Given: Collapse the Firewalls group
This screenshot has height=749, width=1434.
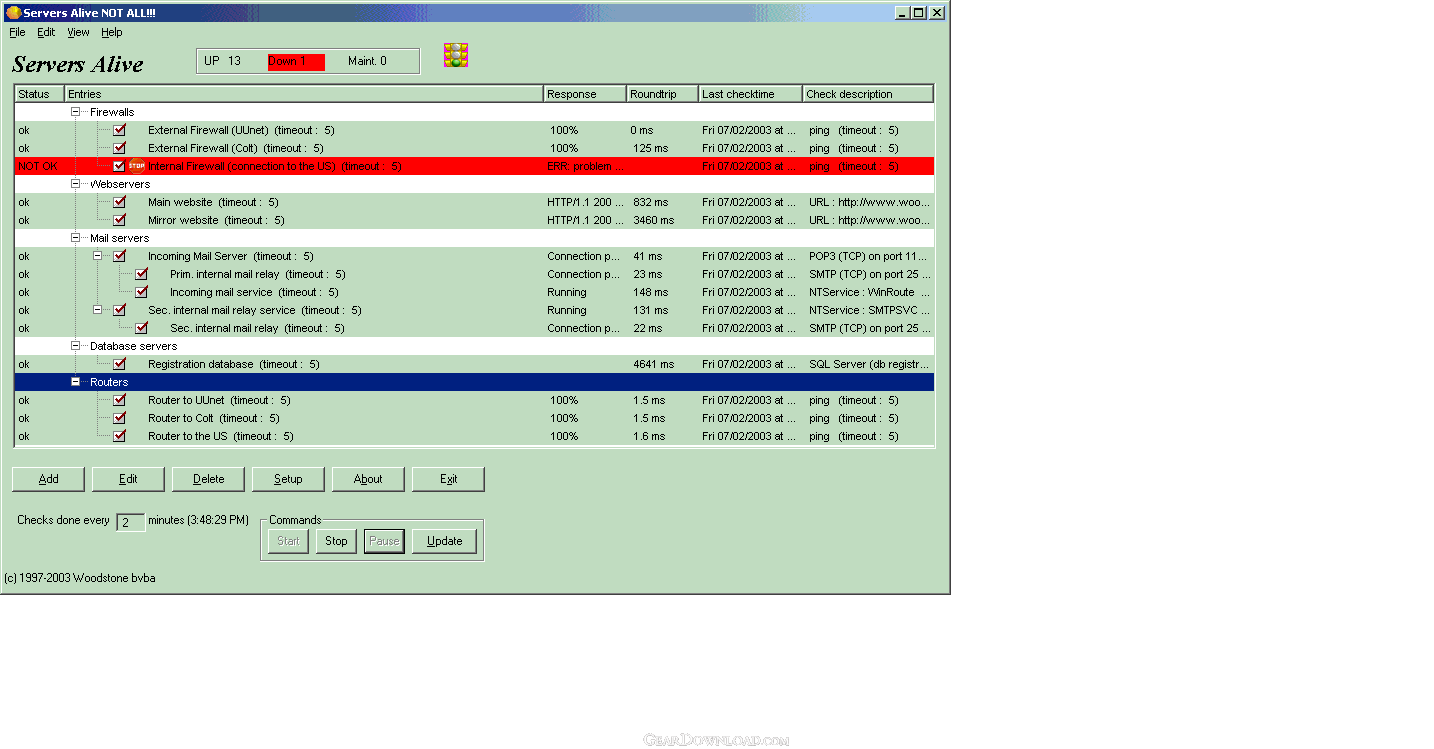Looking at the screenshot, I should (x=75, y=112).
